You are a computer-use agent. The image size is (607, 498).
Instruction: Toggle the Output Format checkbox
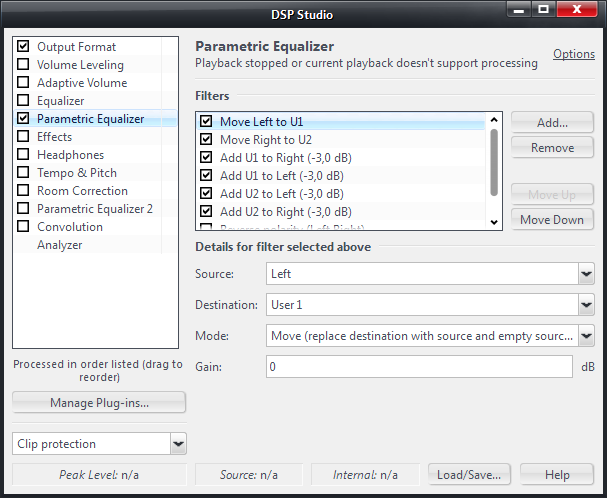coord(23,46)
